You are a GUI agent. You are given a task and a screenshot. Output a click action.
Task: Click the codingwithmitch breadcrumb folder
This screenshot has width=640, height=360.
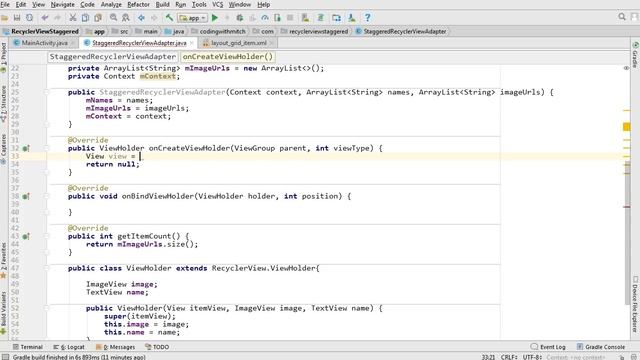pos(218,31)
